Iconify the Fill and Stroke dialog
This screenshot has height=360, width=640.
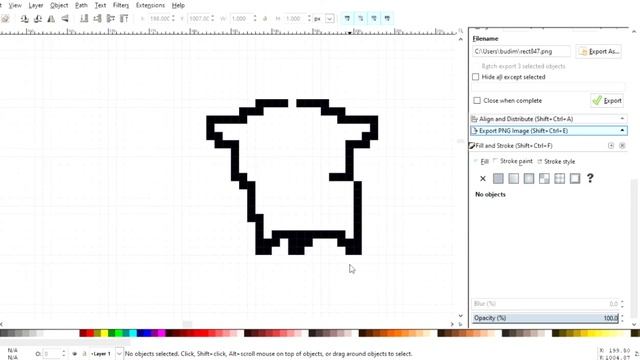(611, 146)
